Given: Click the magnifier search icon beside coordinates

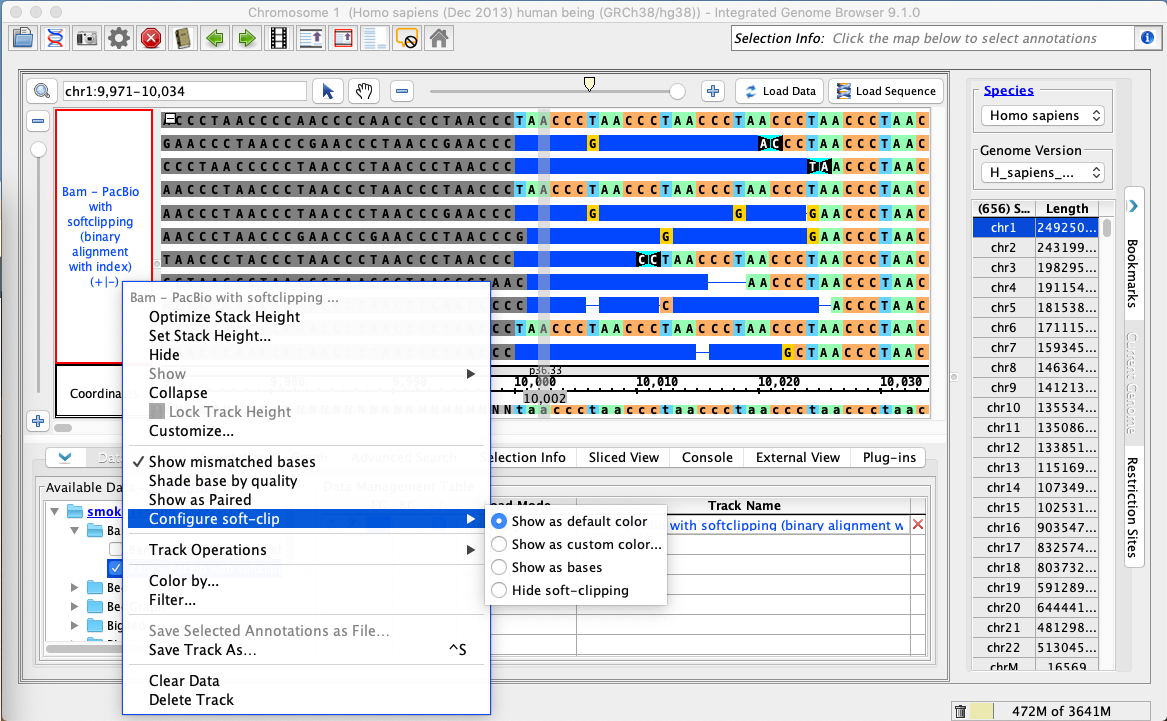Looking at the screenshot, I should point(42,91).
